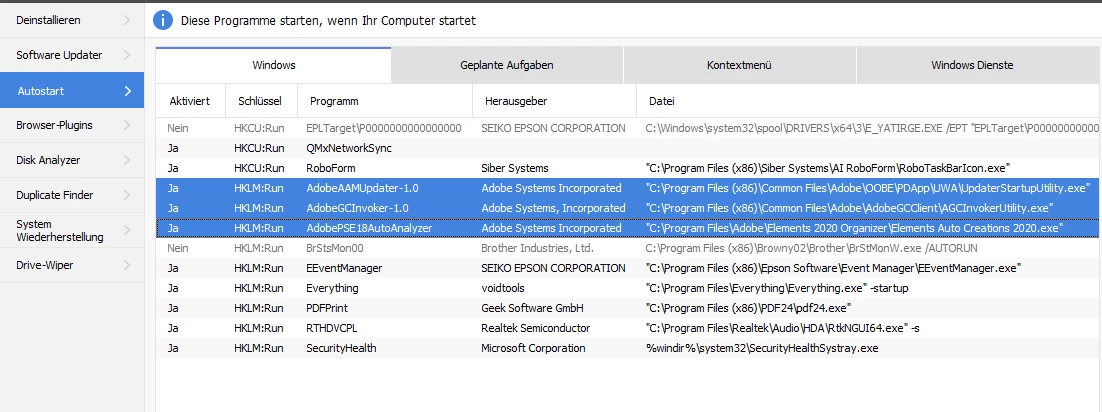Switch to the Windows Dienste tab
The image size is (1102, 412).
[972, 65]
